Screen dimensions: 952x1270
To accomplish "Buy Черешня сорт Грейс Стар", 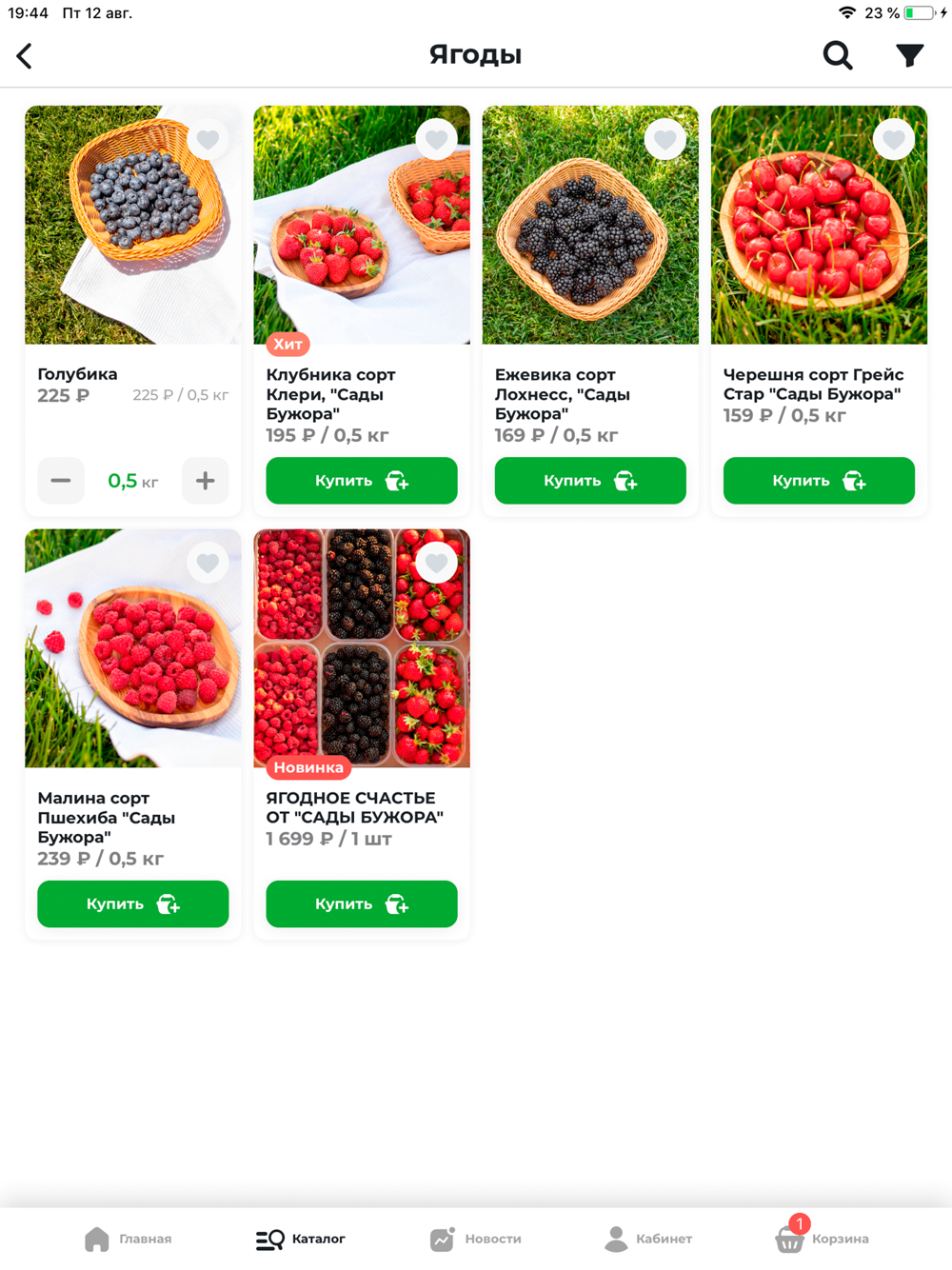I will (819, 481).
